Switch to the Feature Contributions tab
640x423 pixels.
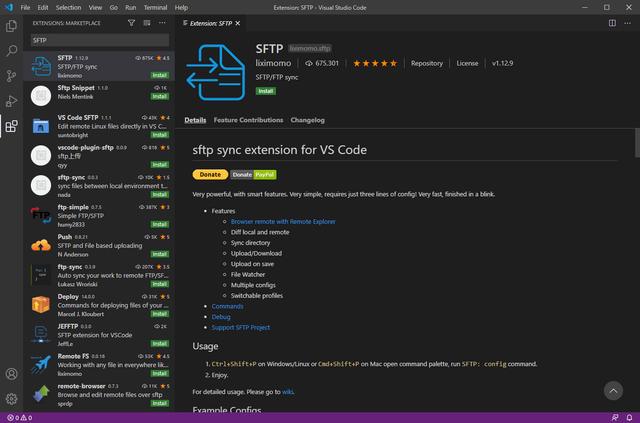[x=248, y=120]
